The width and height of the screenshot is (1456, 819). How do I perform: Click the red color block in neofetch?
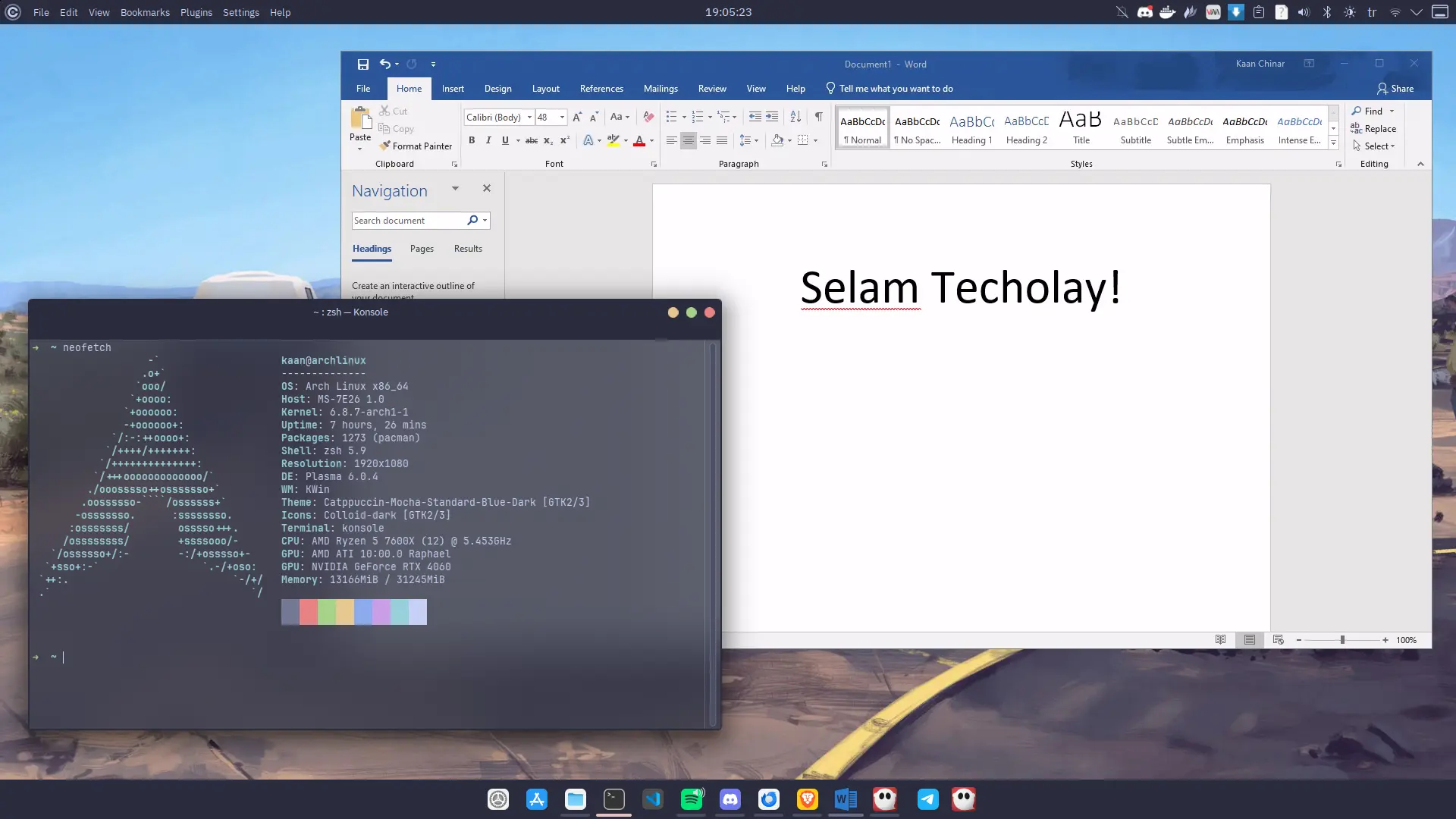pos(309,612)
